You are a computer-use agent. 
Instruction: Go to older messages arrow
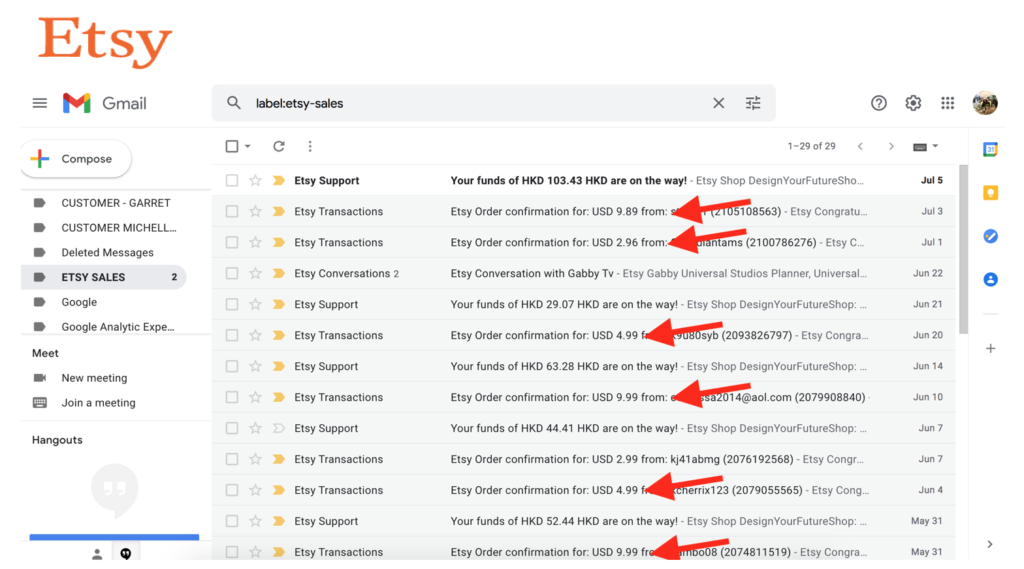[891, 146]
